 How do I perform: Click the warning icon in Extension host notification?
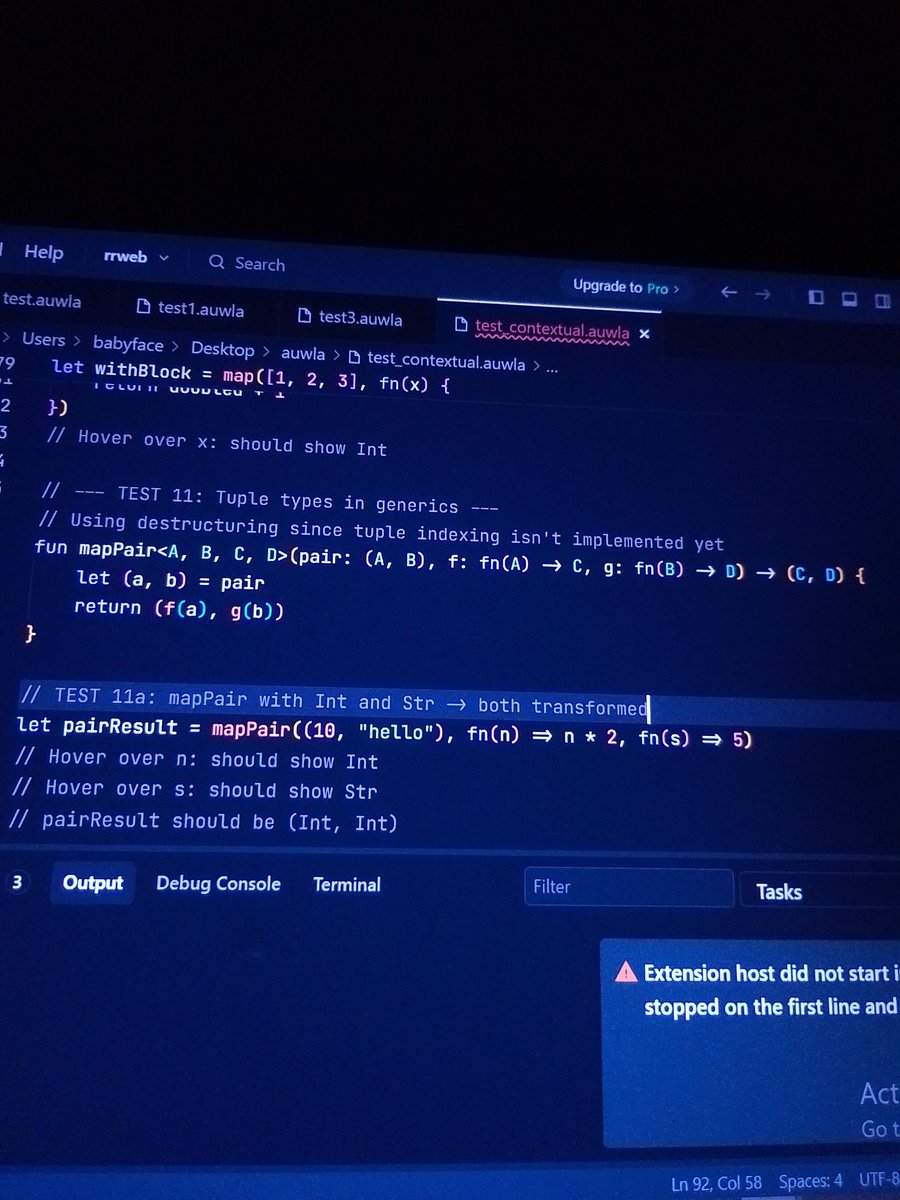626,971
